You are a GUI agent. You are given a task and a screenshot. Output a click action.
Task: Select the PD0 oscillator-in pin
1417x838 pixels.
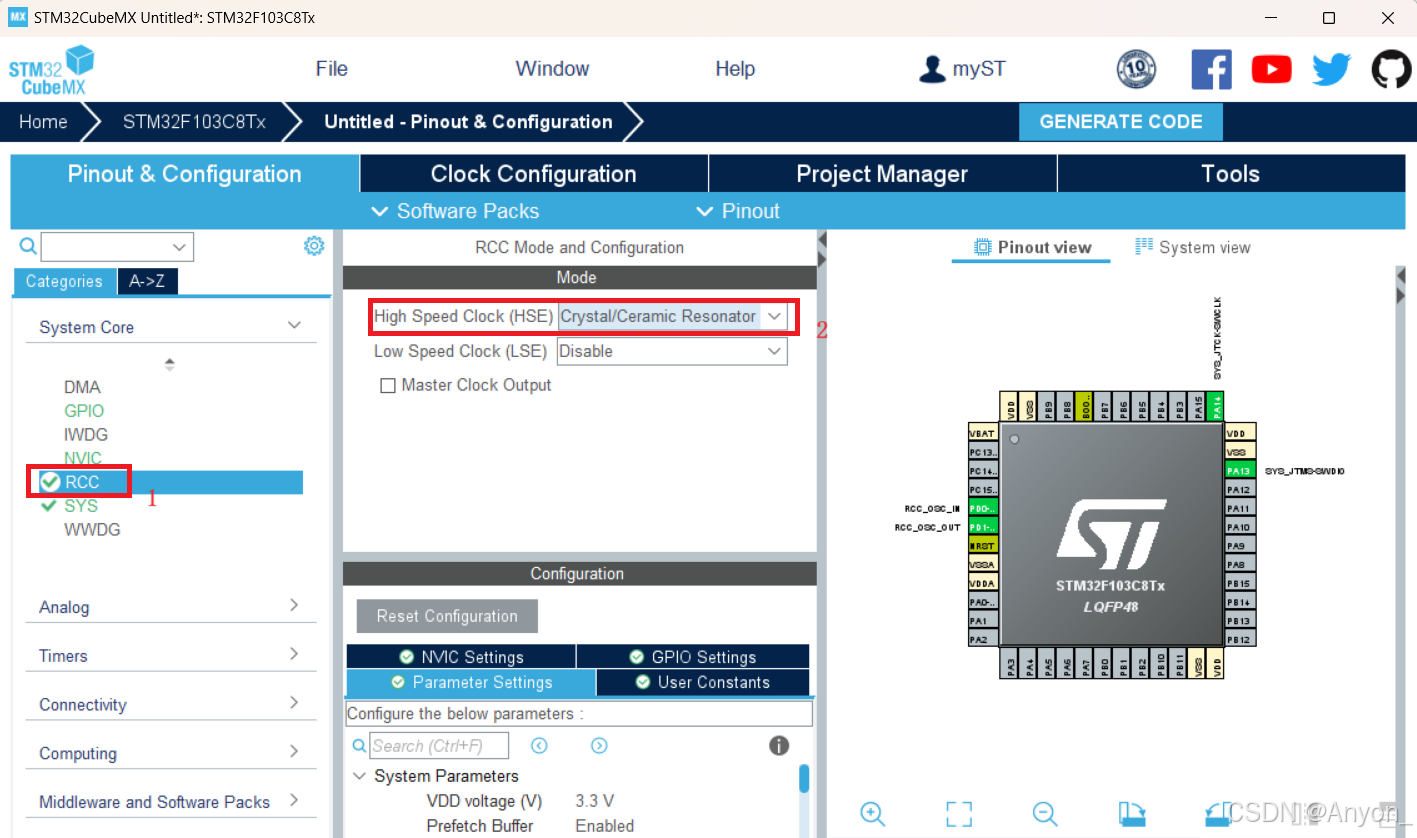tap(983, 509)
